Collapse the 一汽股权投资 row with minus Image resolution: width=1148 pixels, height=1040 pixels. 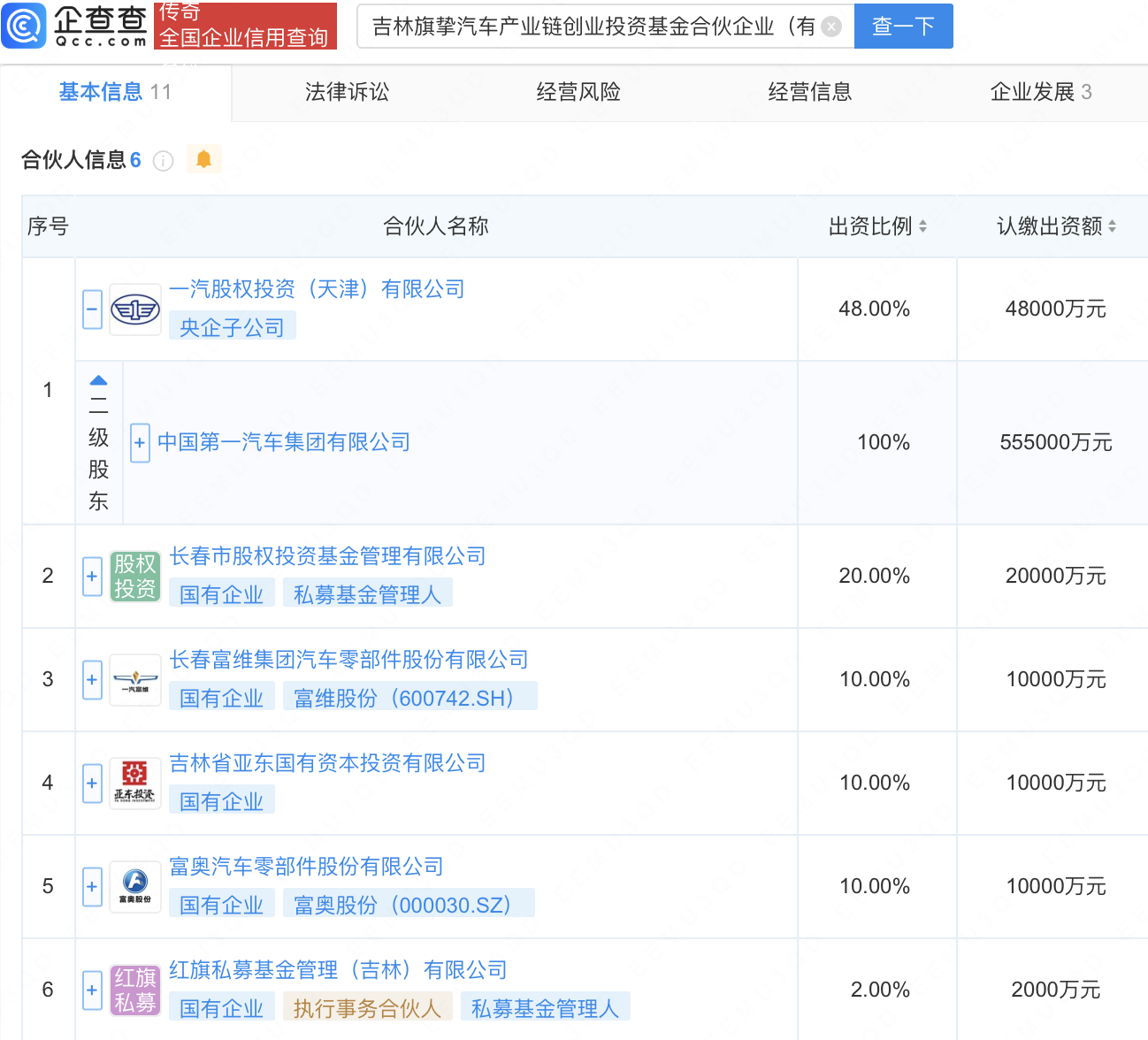[92, 310]
